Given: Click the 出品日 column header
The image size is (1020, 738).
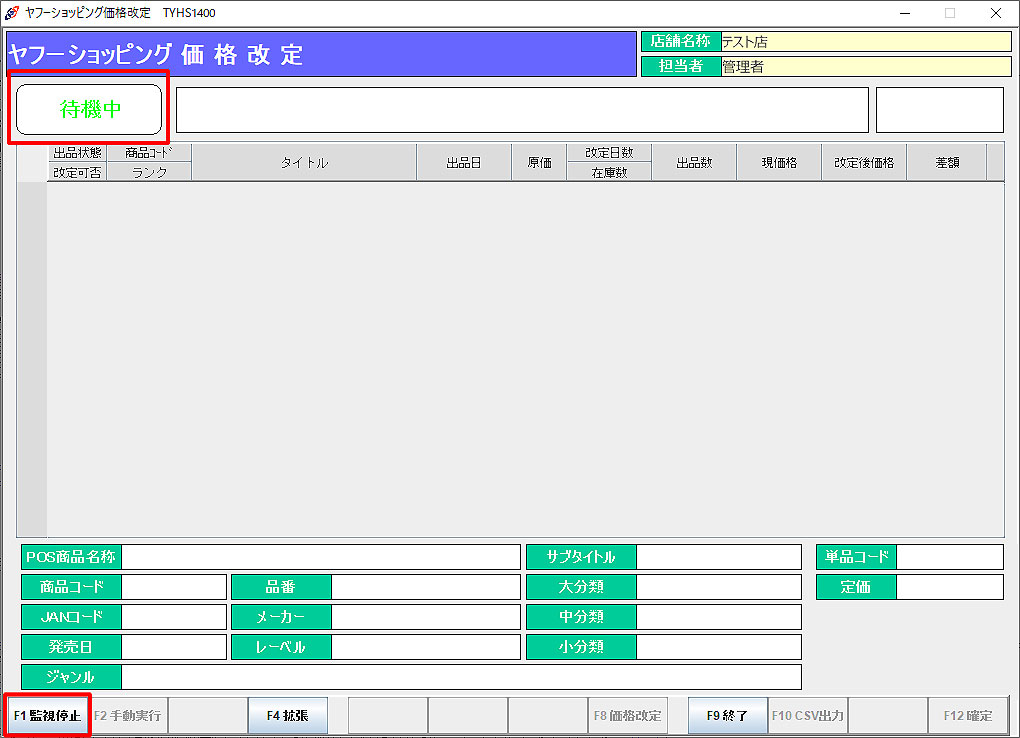Looking at the screenshot, I should (x=464, y=163).
